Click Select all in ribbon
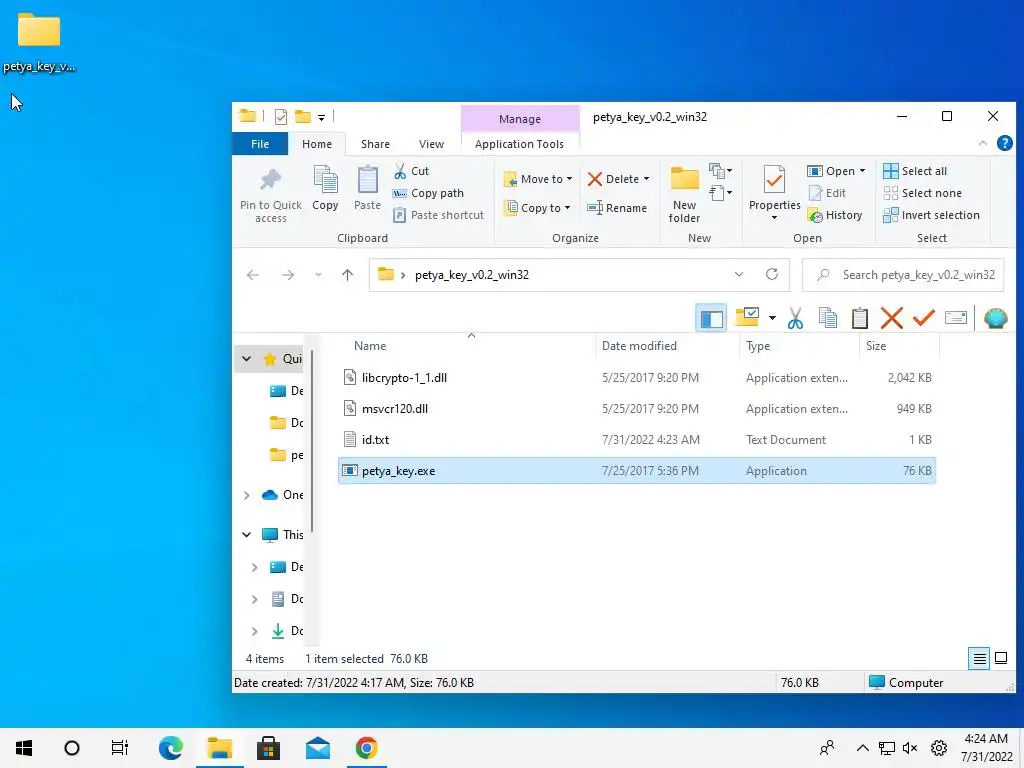 click(x=914, y=171)
